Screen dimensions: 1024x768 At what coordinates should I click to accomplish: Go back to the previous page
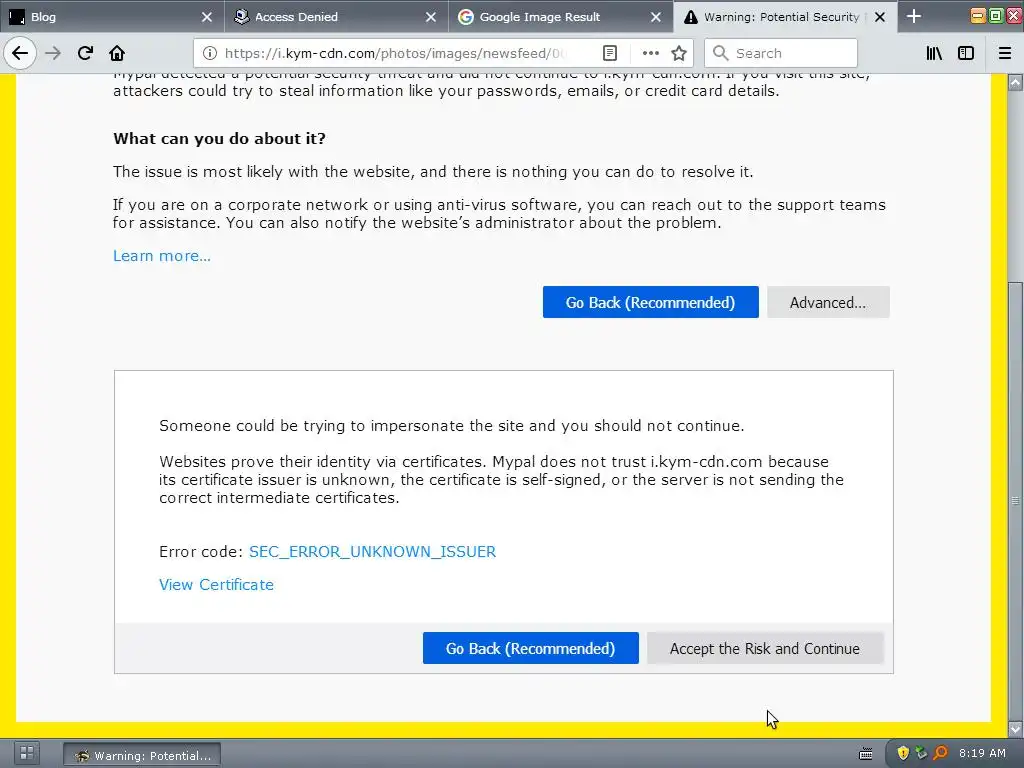click(20, 53)
